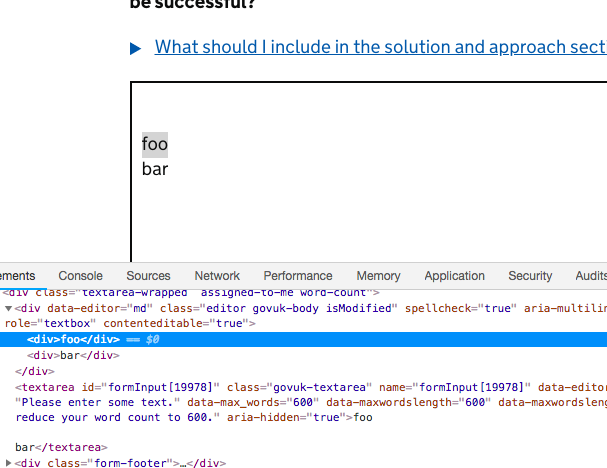The image size is (607, 468).
Task: Expand the form-footer div node
Action: click(8, 463)
